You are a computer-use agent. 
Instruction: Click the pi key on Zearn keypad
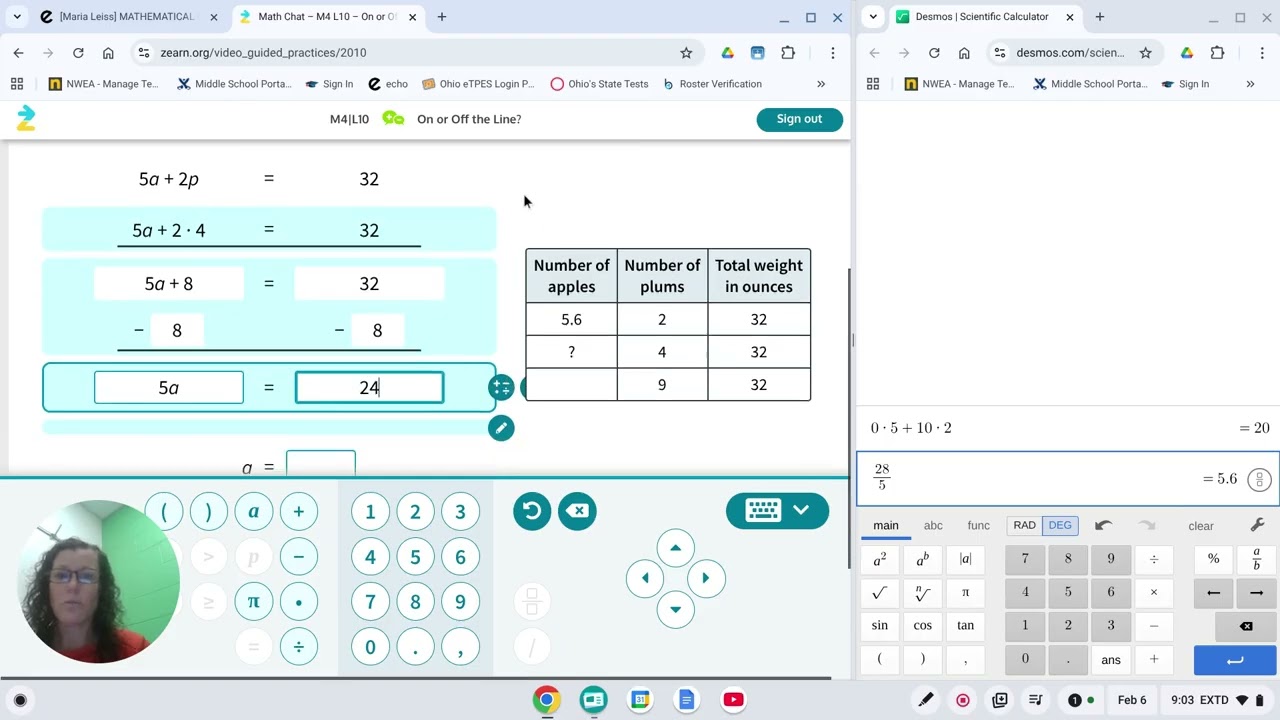click(254, 602)
